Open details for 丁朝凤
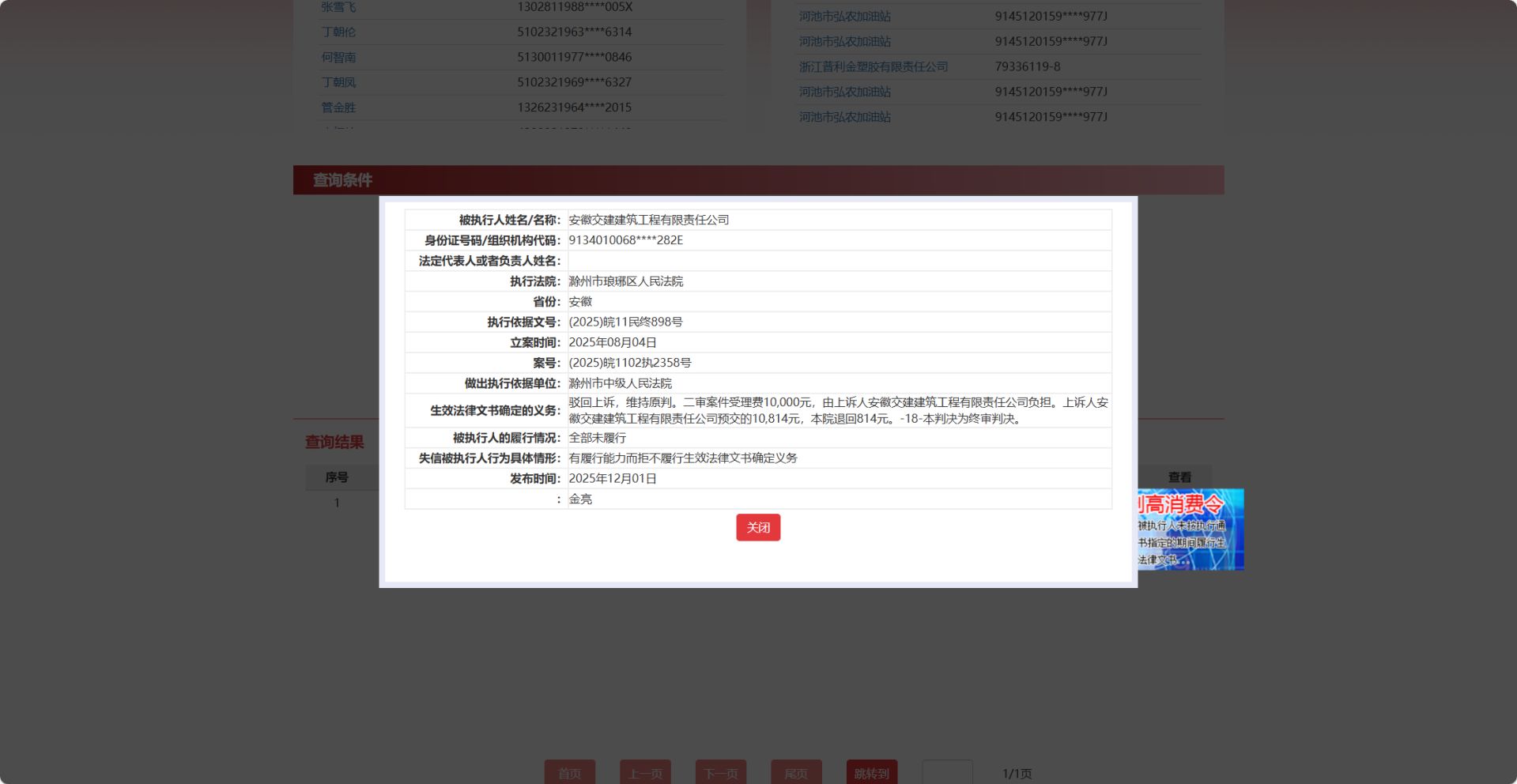Viewport: 1517px width, 784px height. tap(338, 82)
